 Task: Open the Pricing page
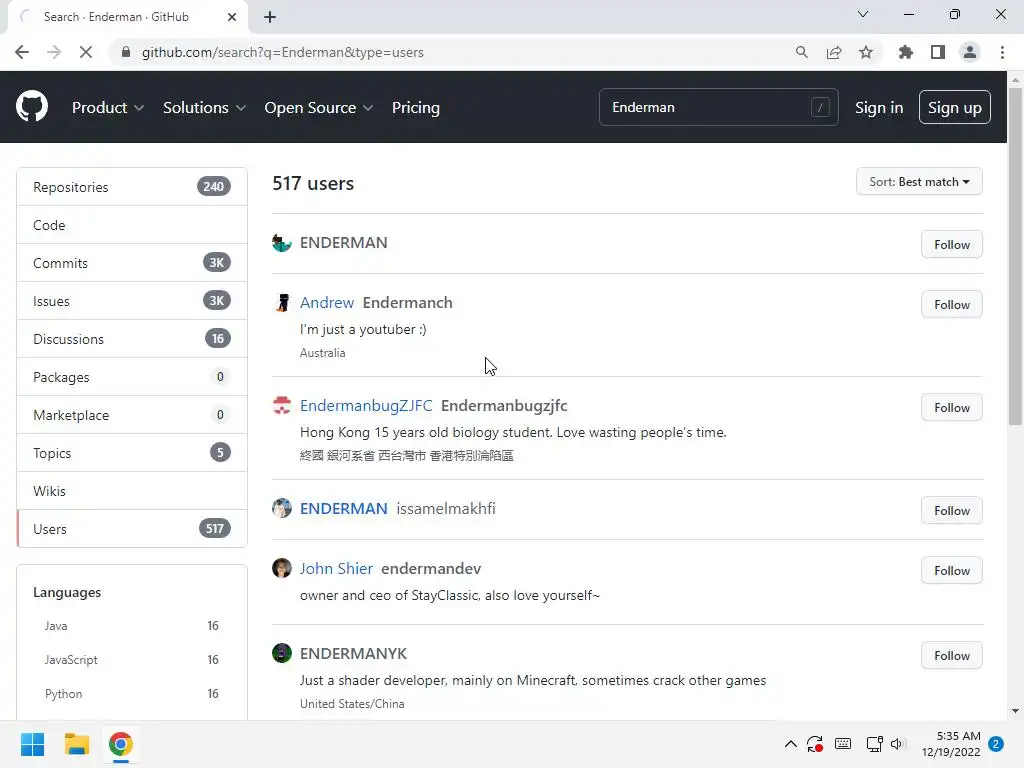[415, 108]
